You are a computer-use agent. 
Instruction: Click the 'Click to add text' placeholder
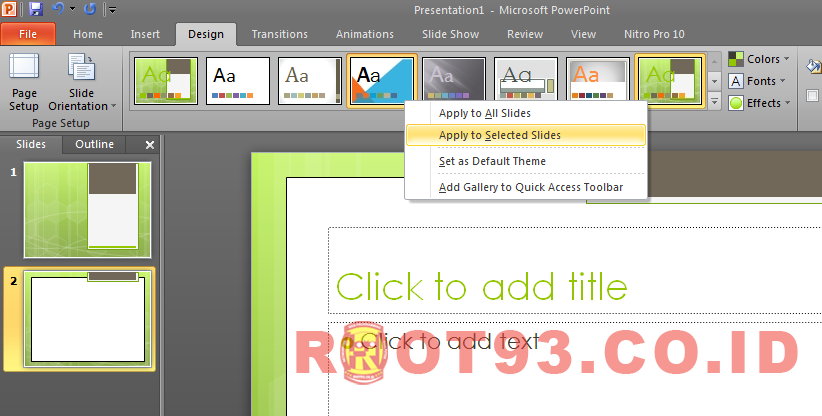[575, 369]
